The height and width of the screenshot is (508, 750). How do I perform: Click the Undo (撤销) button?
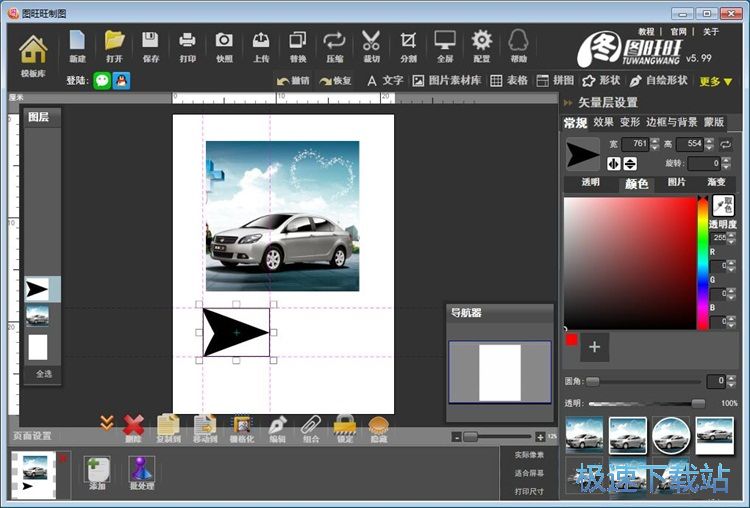click(x=295, y=81)
